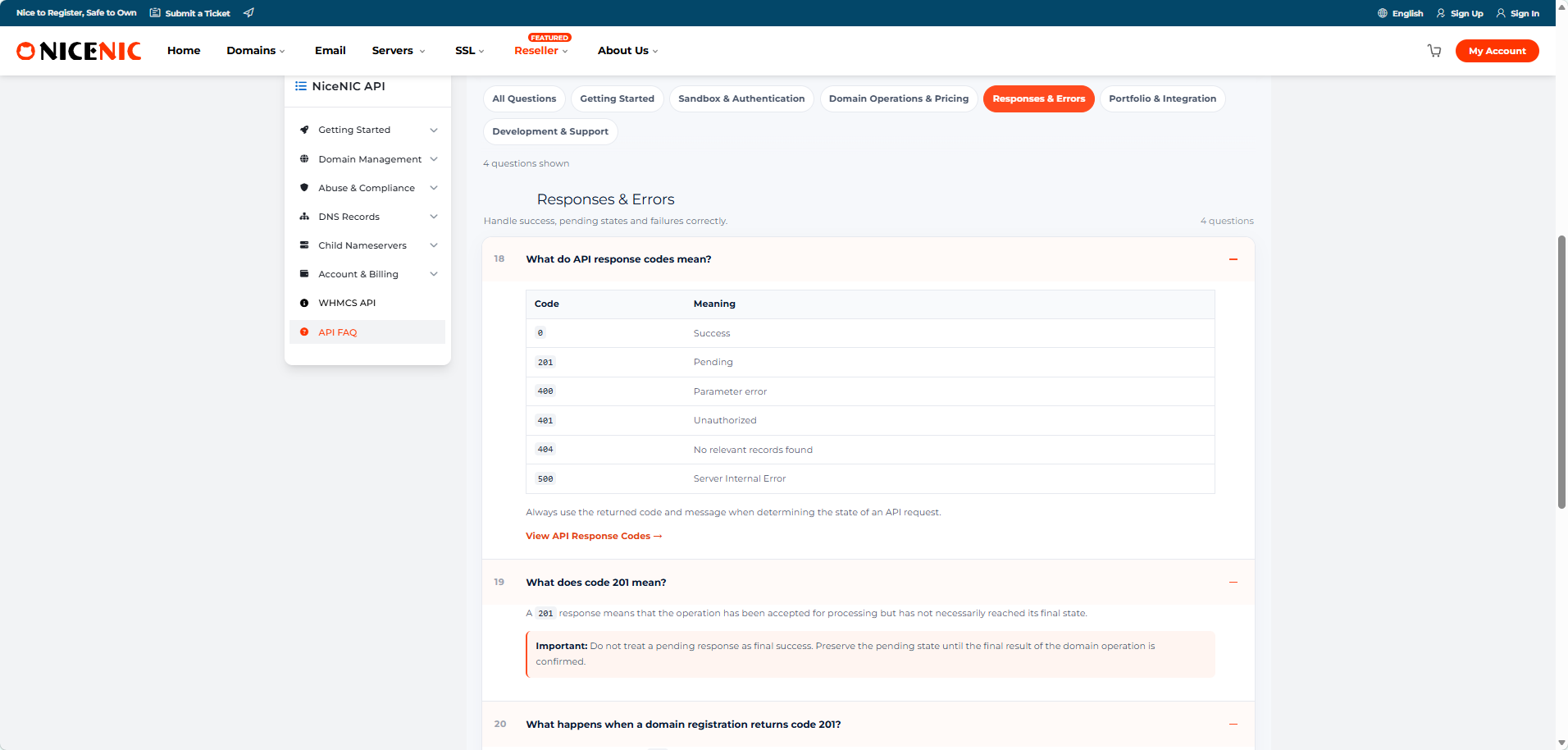
Task: Open WHMCS API sidebar item
Action: pyautogui.click(x=367, y=303)
